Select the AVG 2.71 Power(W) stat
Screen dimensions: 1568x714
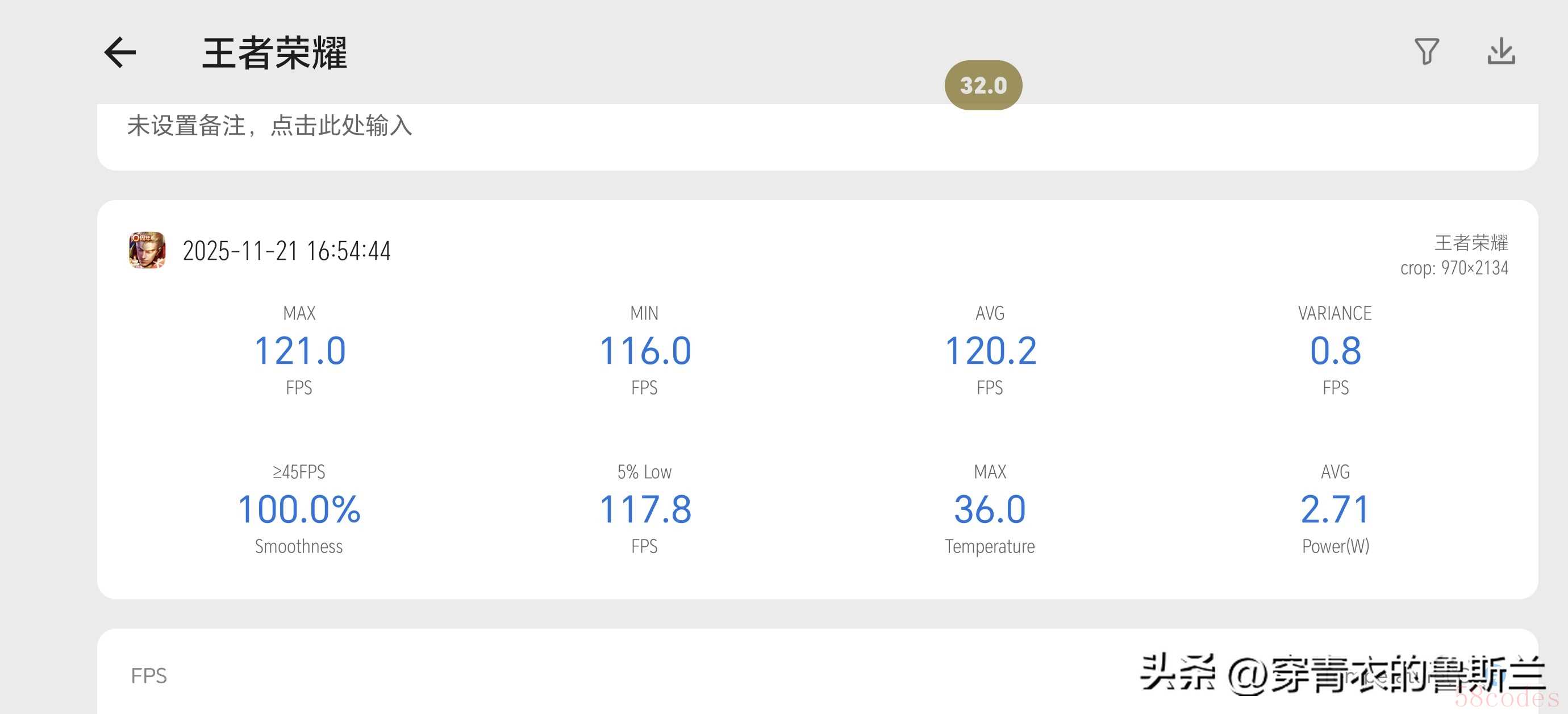pos(1335,509)
